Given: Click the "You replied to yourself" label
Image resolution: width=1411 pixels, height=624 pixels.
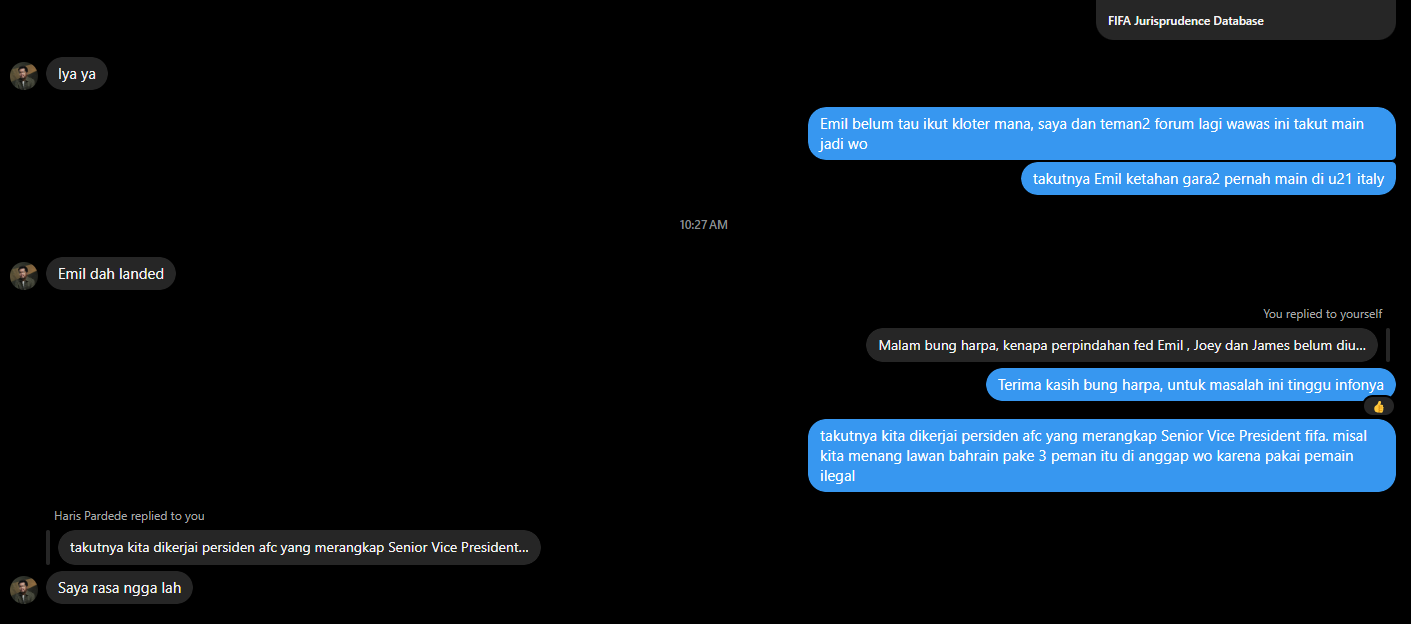Looking at the screenshot, I should tap(1322, 314).
